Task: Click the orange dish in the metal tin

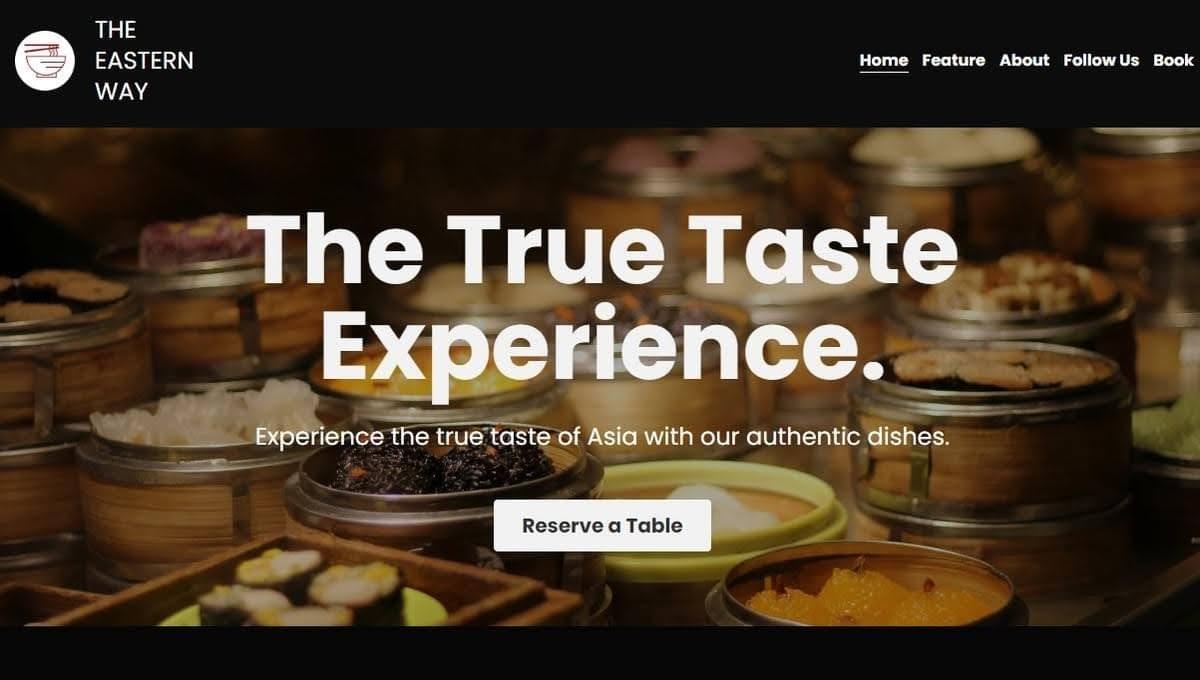Action: (x=866, y=594)
